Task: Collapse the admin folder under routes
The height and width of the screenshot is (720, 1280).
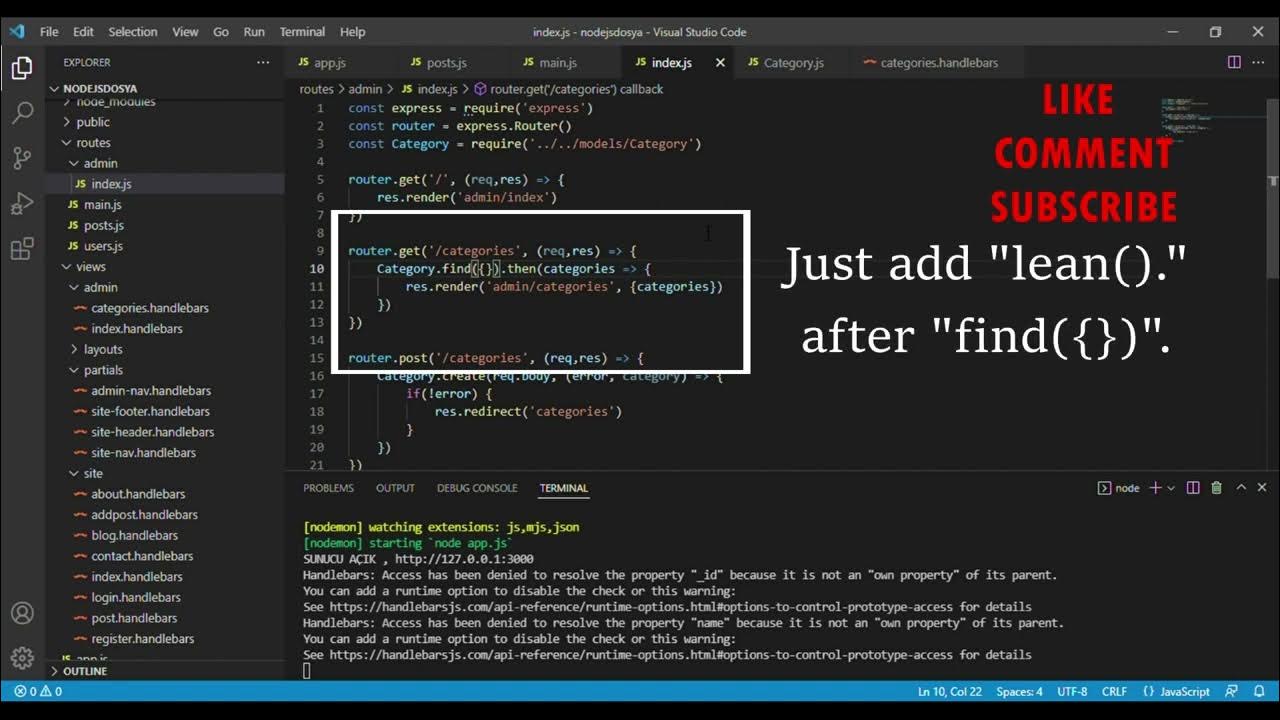Action: point(165,163)
